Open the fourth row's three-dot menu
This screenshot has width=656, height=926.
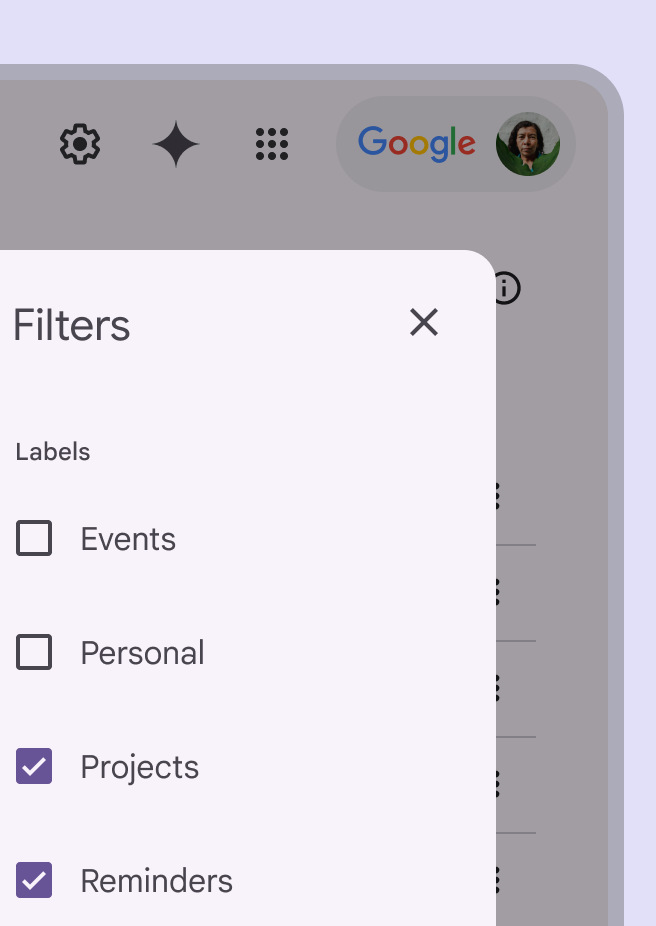[498, 784]
